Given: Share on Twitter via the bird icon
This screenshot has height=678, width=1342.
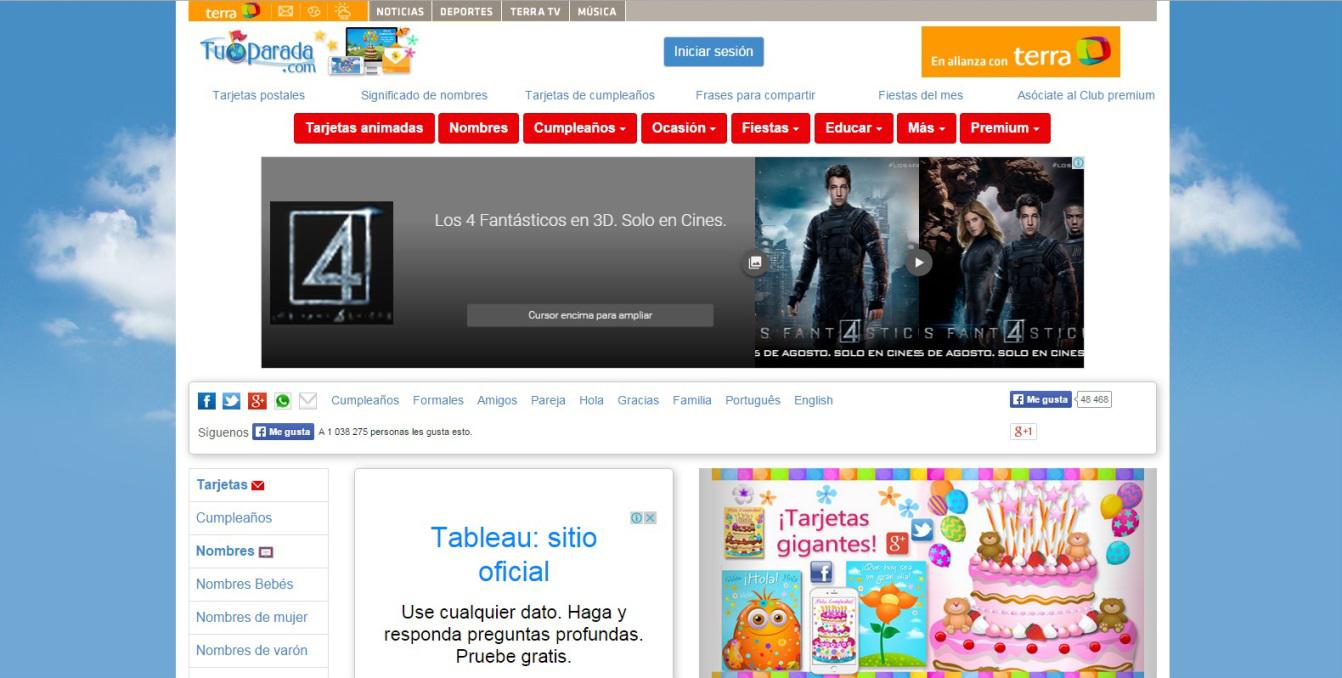Looking at the screenshot, I should point(231,401).
